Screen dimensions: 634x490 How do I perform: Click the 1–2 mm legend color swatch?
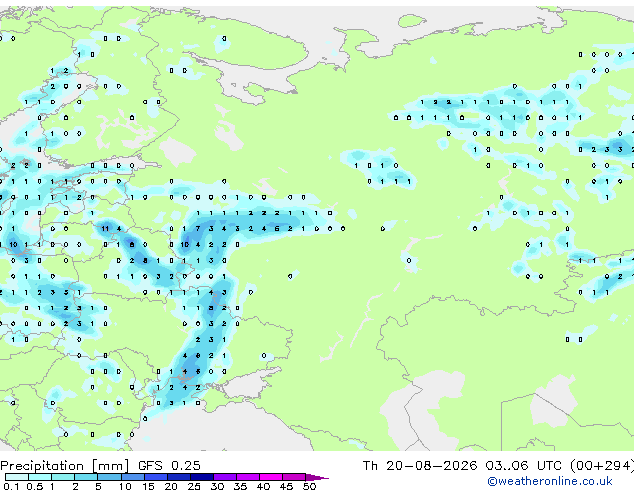[63, 477]
